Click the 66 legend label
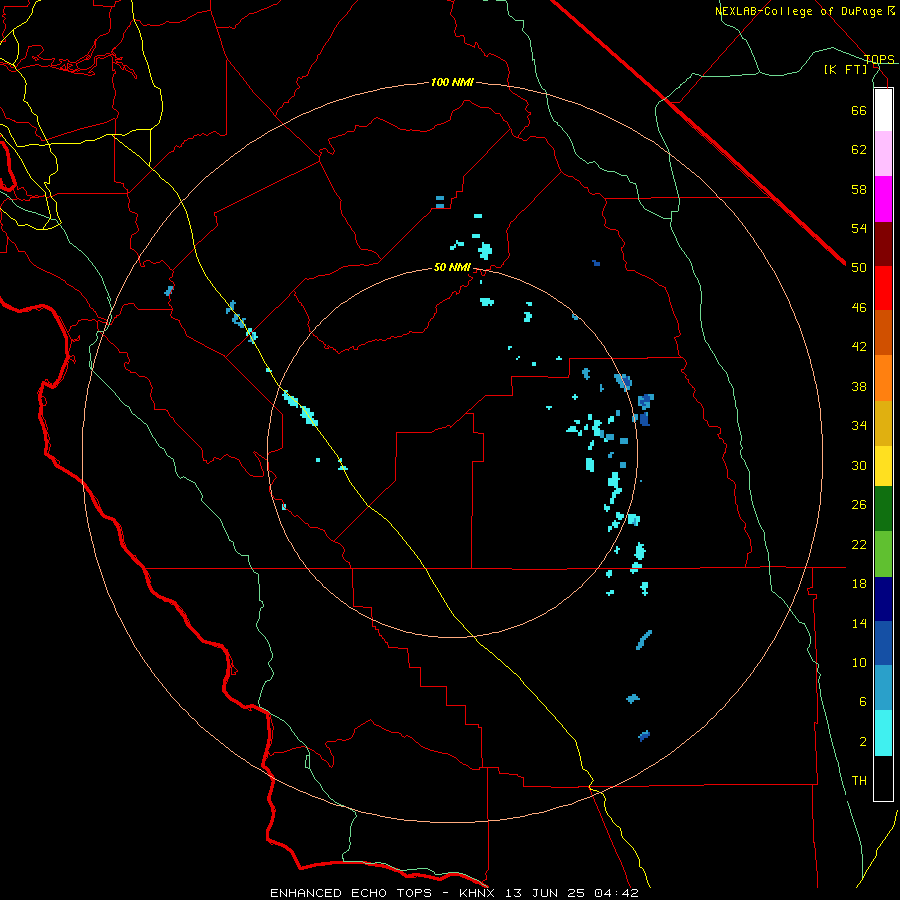 point(859,110)
